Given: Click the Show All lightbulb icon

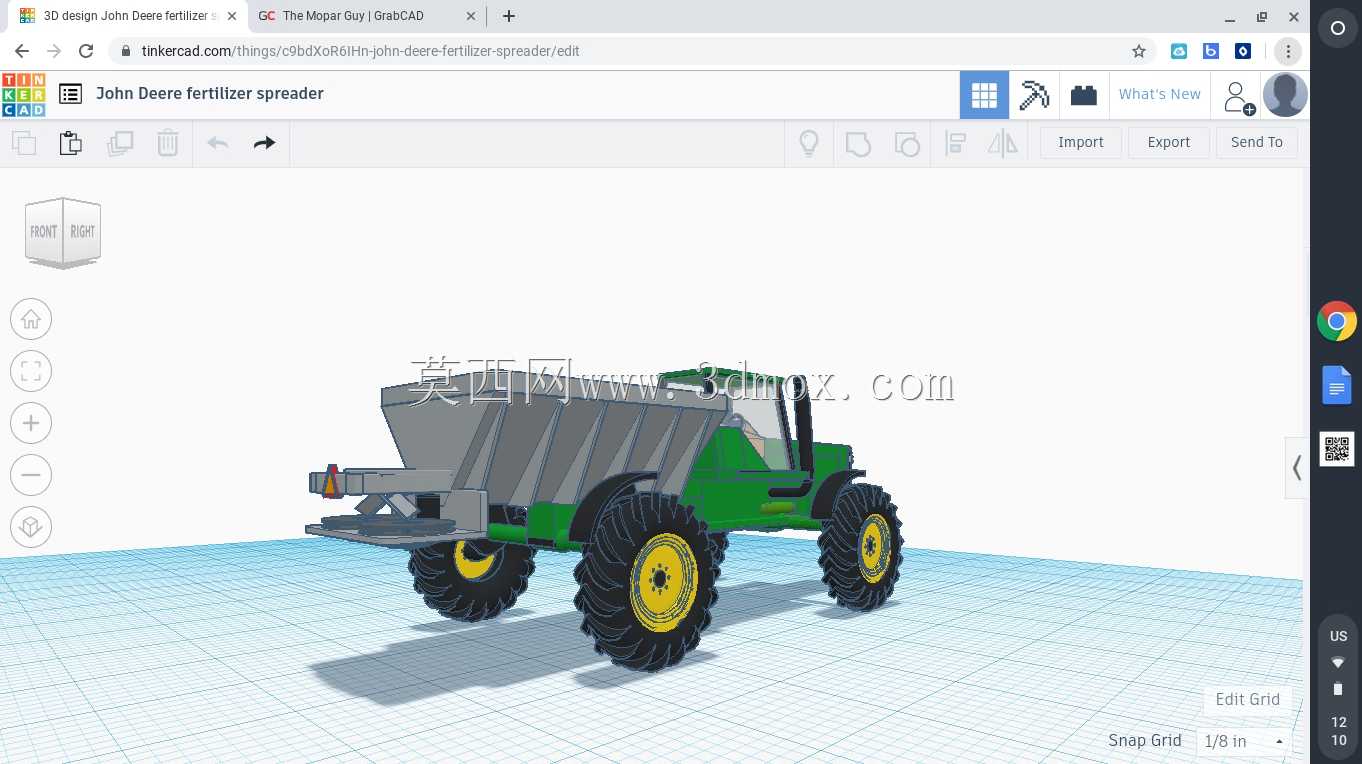Looking at the screenshot, I should click(x=809, y=143).
